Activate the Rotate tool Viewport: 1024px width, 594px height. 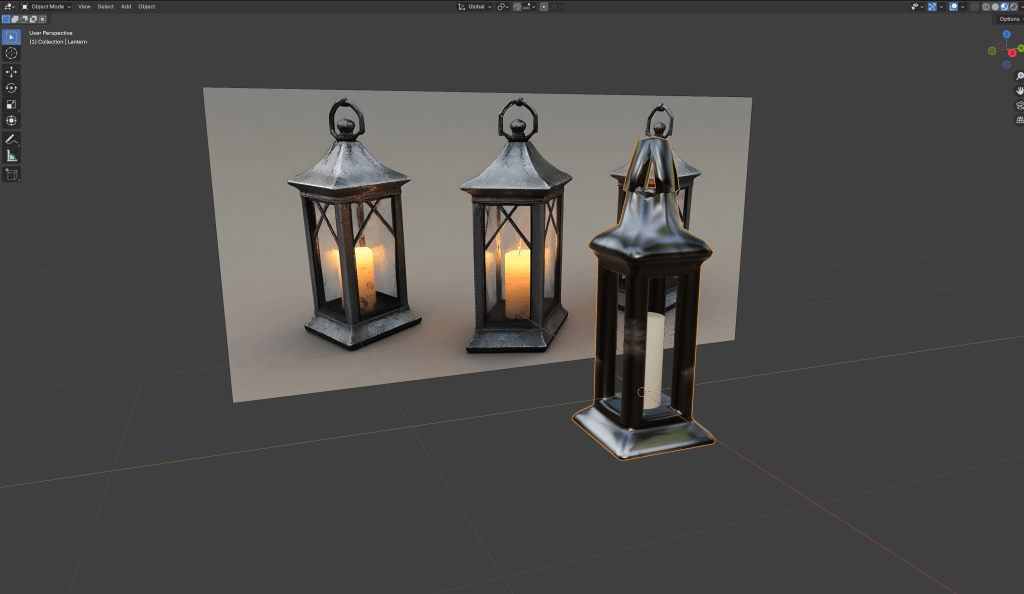tap(11, 88)
